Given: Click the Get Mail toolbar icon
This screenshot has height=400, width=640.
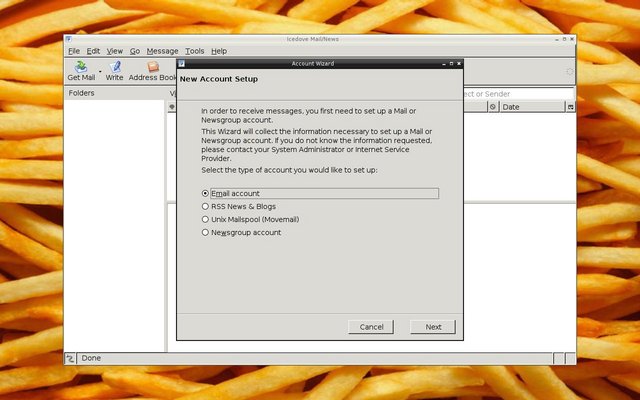Looking at the screenshot, I should [x=80, y=70].
